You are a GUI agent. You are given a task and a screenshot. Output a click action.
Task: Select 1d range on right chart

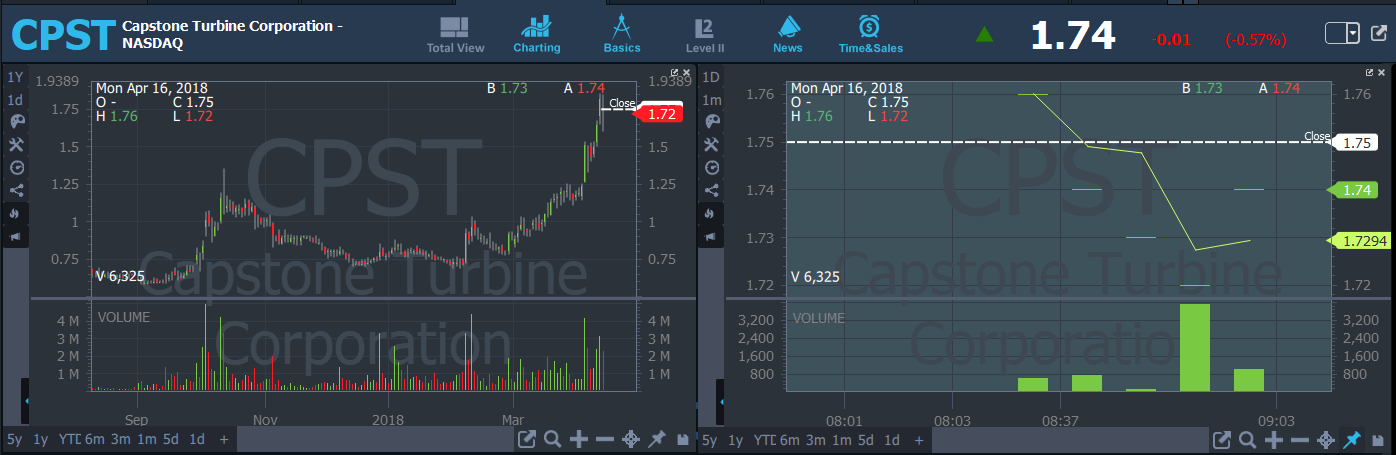[x=893, y=440]
